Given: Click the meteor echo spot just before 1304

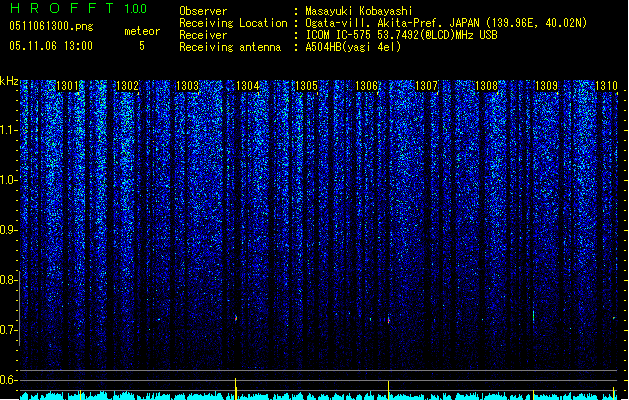Looking at the screenshot, I should [x=236, y=318].
